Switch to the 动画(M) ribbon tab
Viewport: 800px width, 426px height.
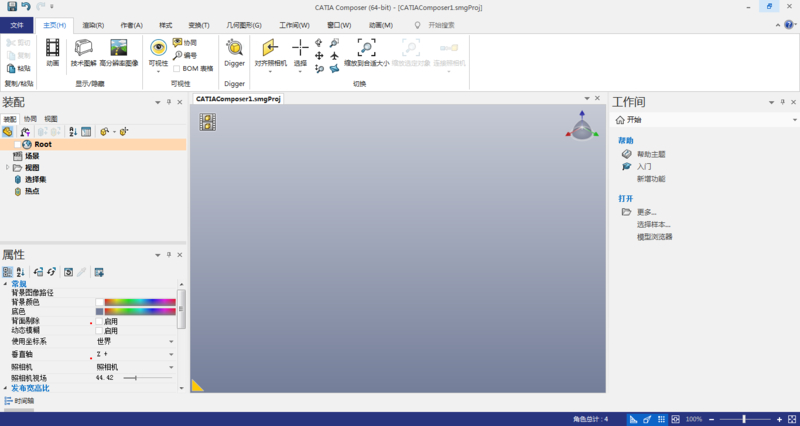coord(381,25)
